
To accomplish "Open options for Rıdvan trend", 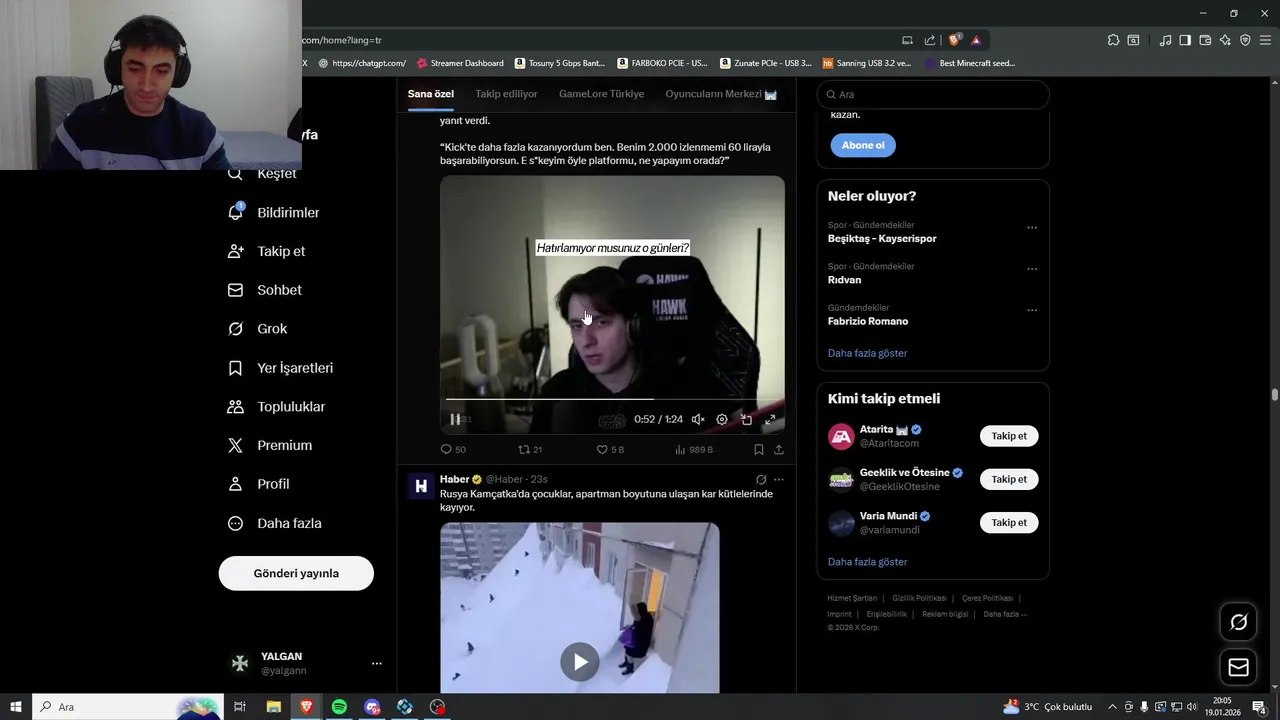I will click(1032, 269).
